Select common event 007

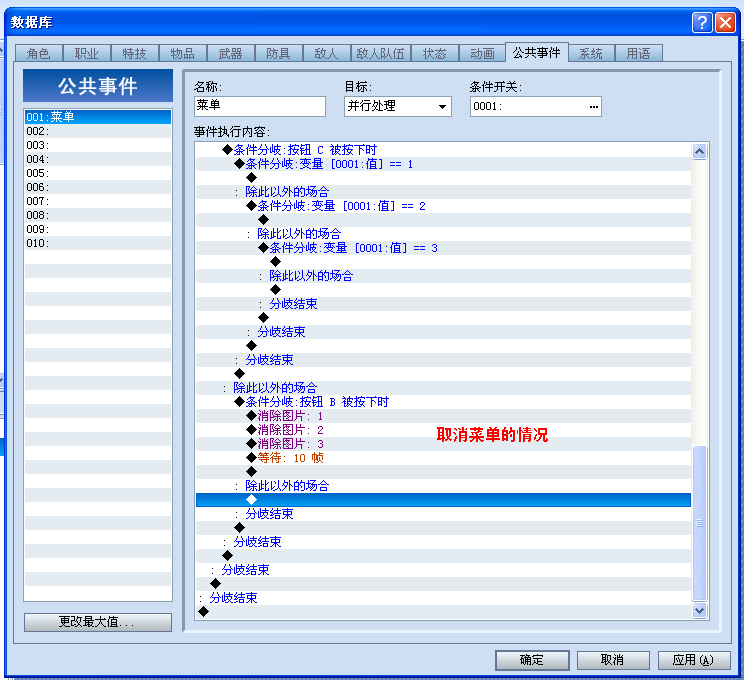click(98, 201)
